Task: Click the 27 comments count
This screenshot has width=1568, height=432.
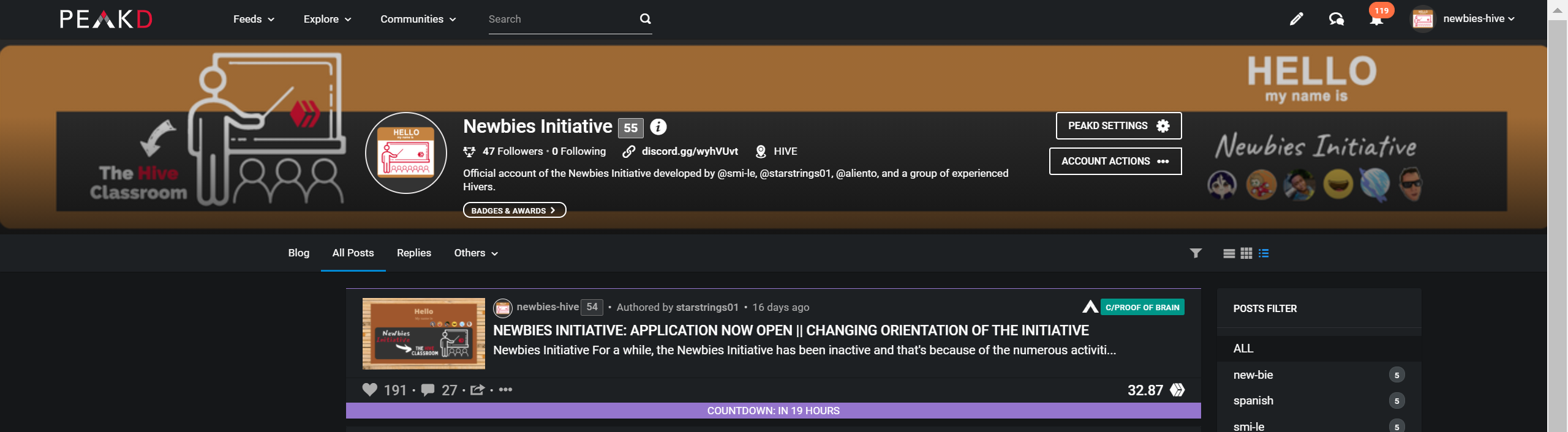Action: (x=450, y=390)
